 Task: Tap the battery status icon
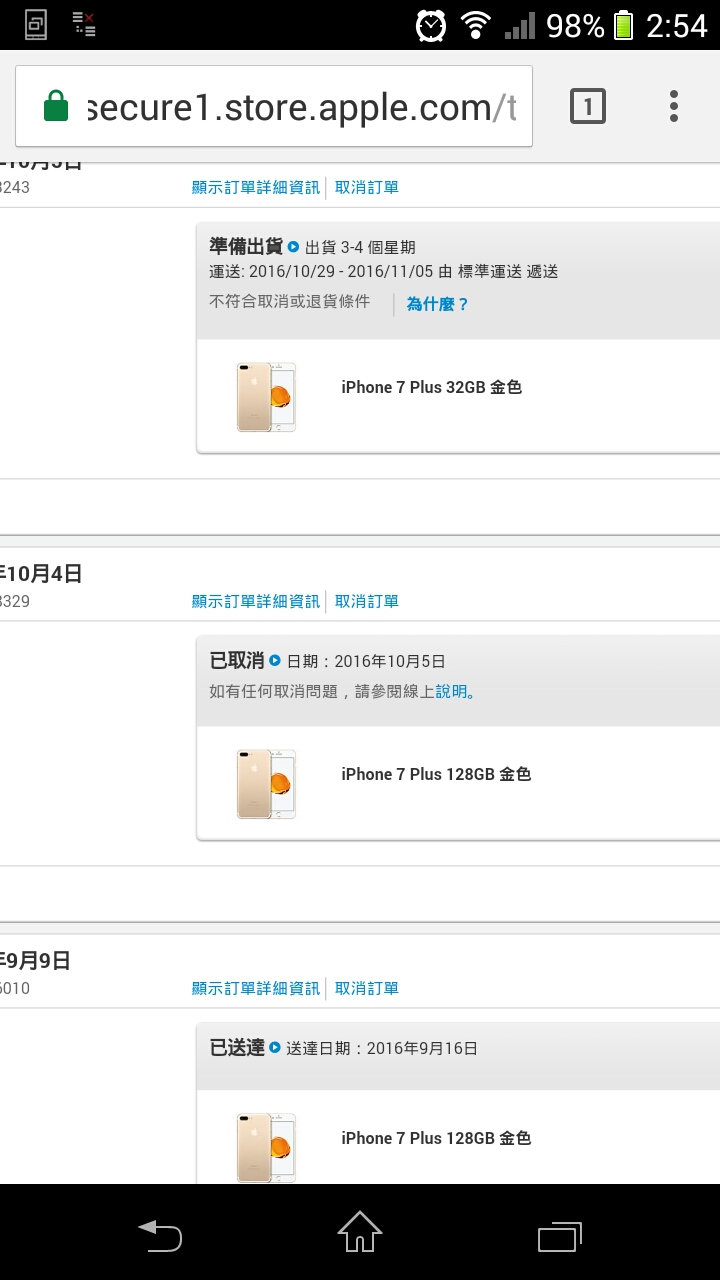pos(624,25)
